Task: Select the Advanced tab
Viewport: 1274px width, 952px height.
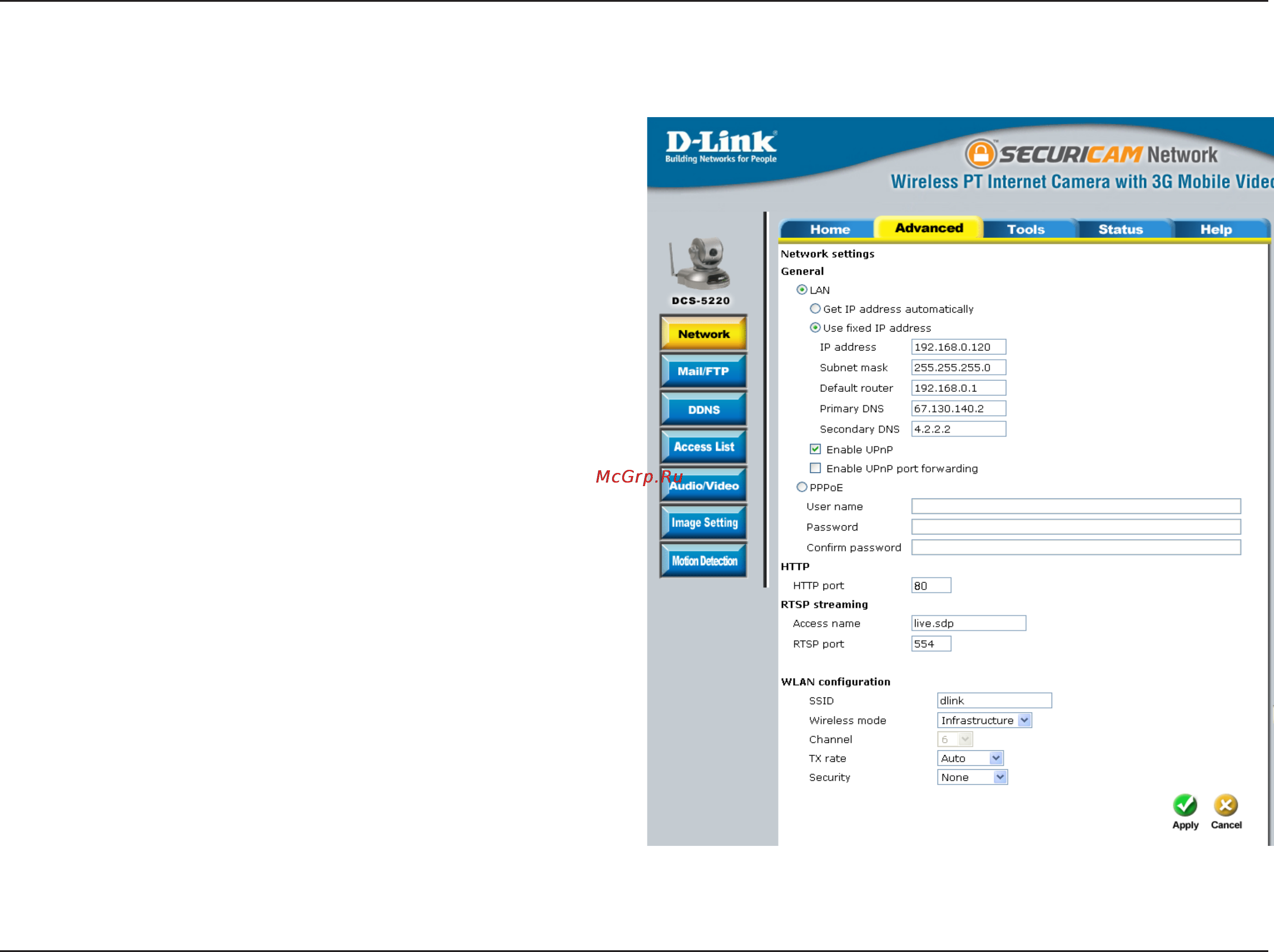Action: [x=928, y=228]
